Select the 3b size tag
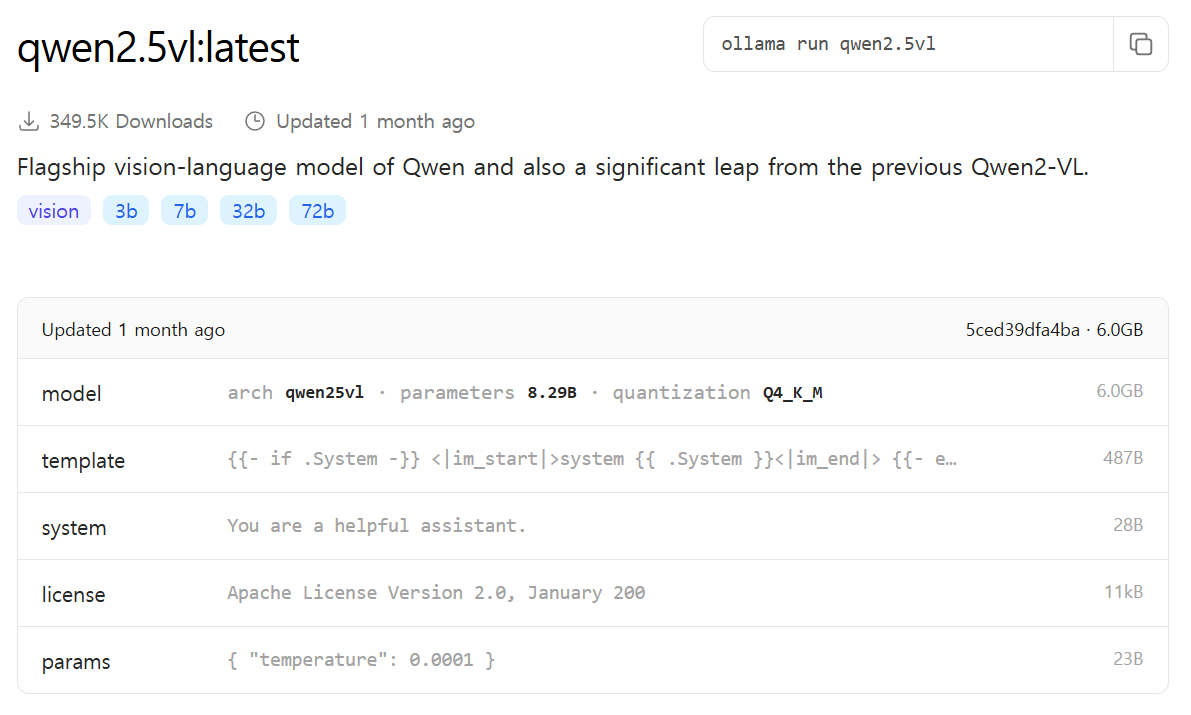The image size is (1191, 715). (x=126, y=211)
